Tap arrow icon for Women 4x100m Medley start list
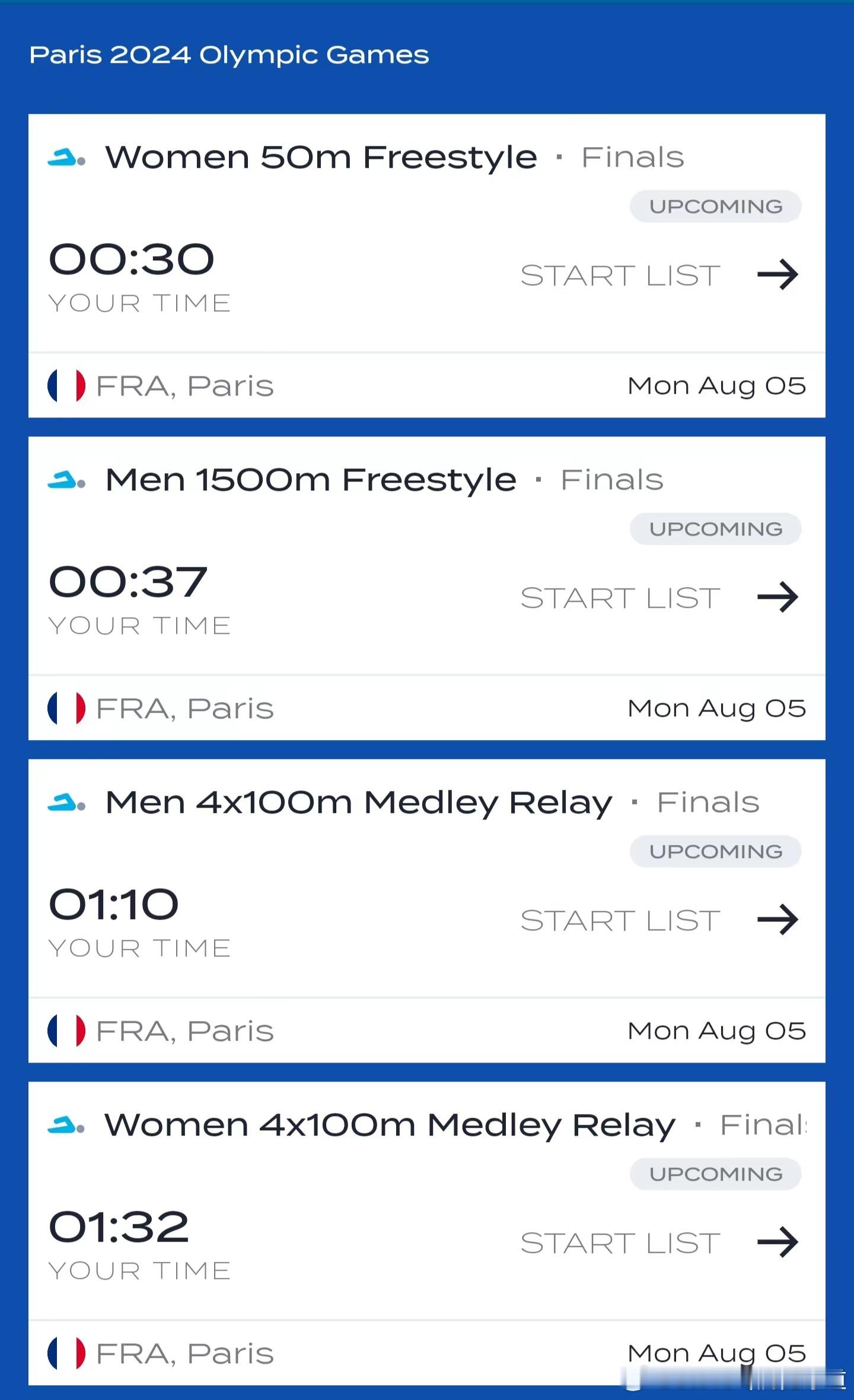This screenshot has width=854, height=1400. [778, 1242]
